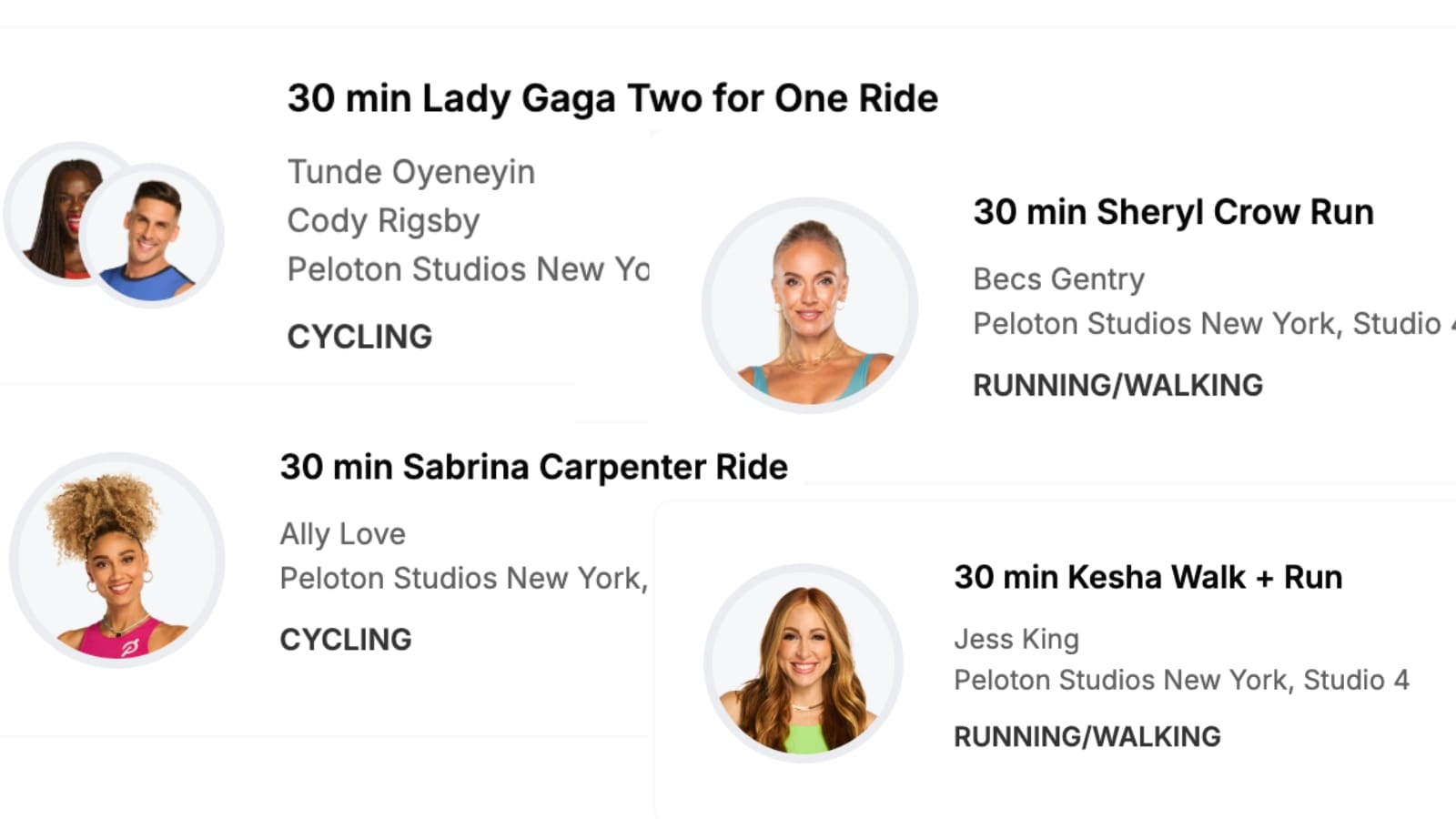Viewport: 1456px width, 819px height.
Task: Click RUNNING/WALKING label under Kesha Walk + Run
Action: [1087, 736]
